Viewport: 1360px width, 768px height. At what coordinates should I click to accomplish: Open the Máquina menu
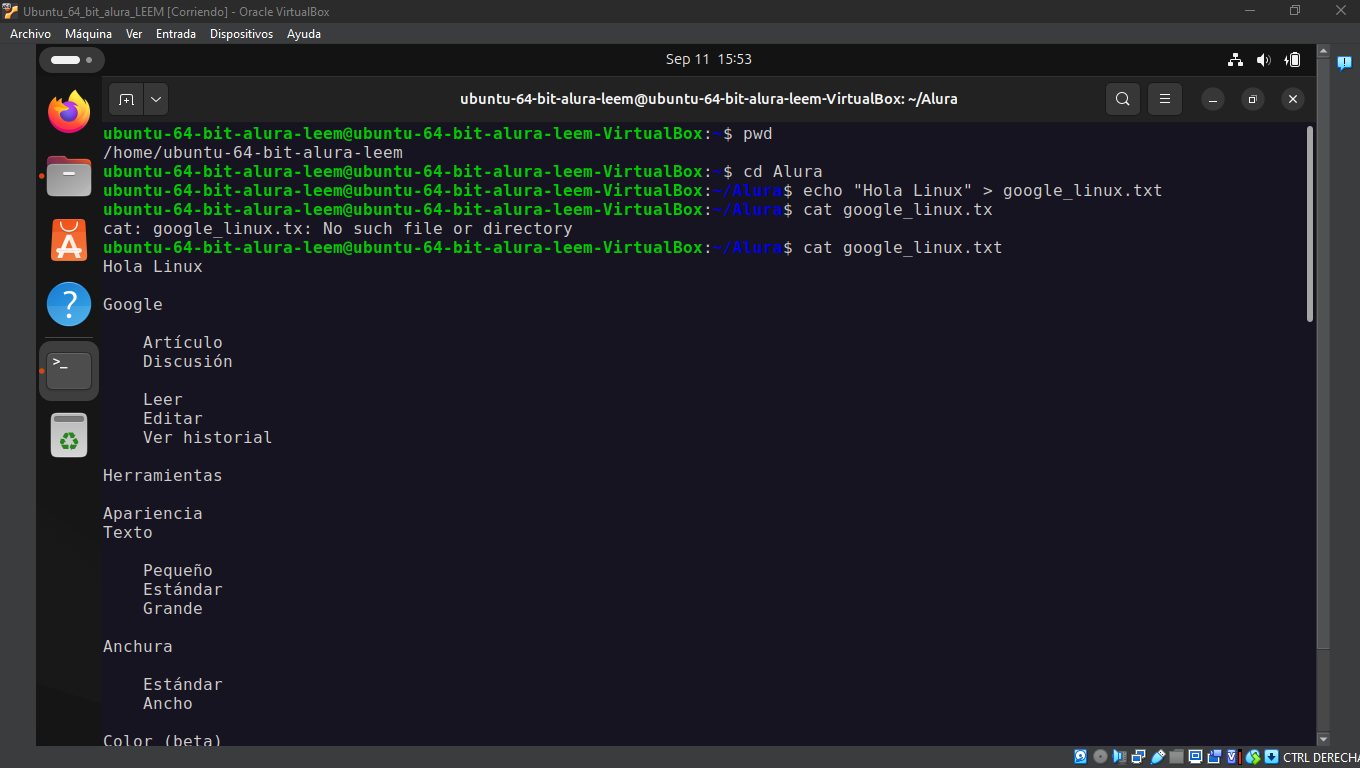click(x=88, y=34)
